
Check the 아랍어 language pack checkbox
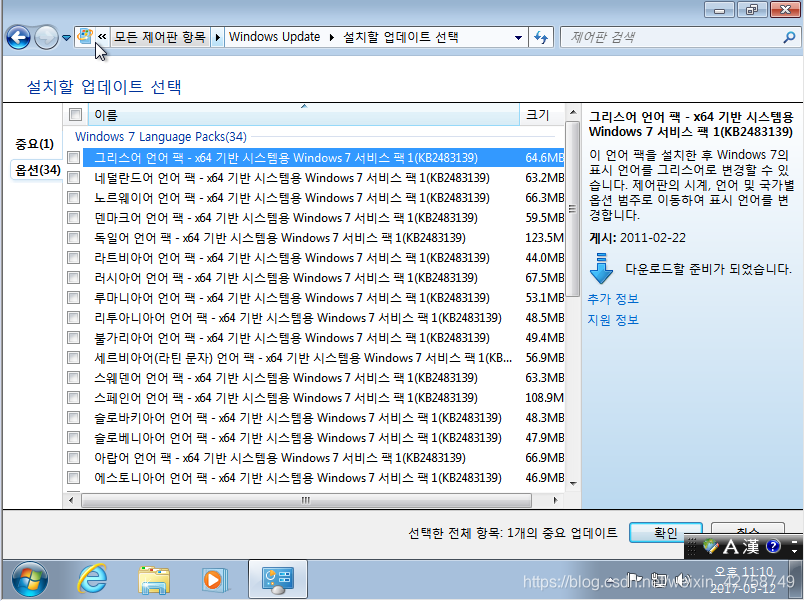pos(74,458)
